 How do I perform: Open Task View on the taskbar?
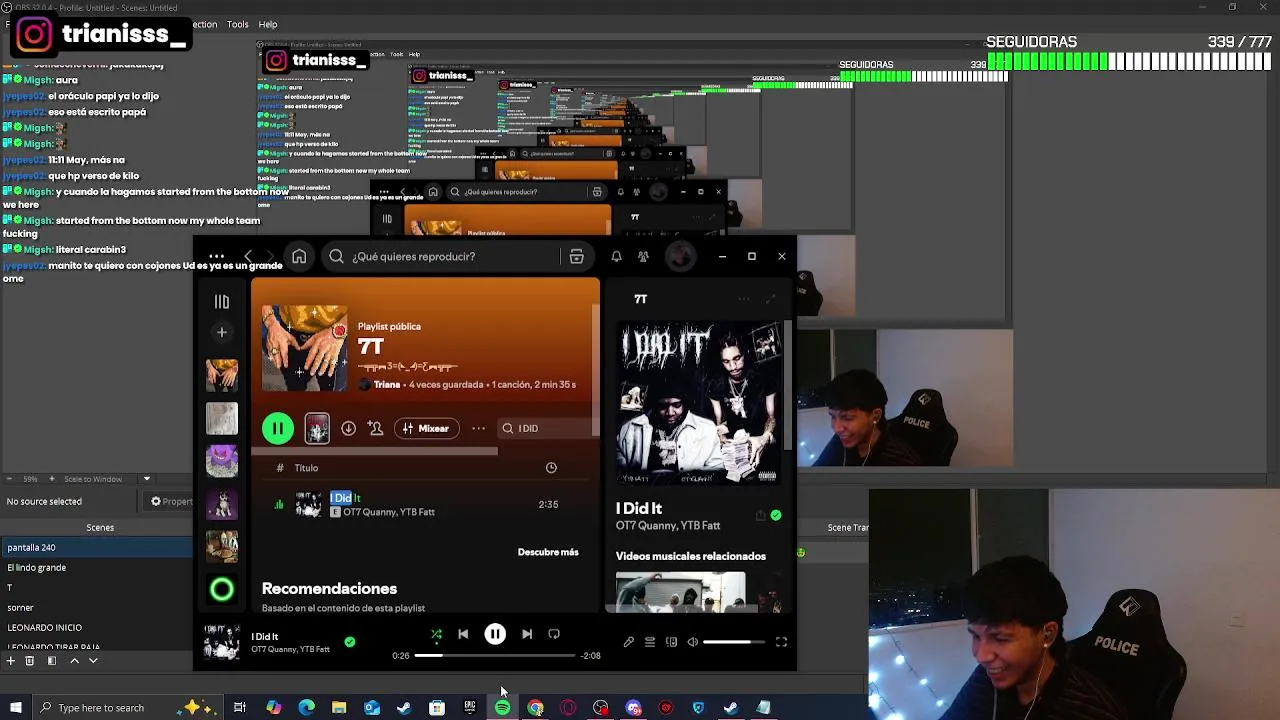tap(240, 708)
